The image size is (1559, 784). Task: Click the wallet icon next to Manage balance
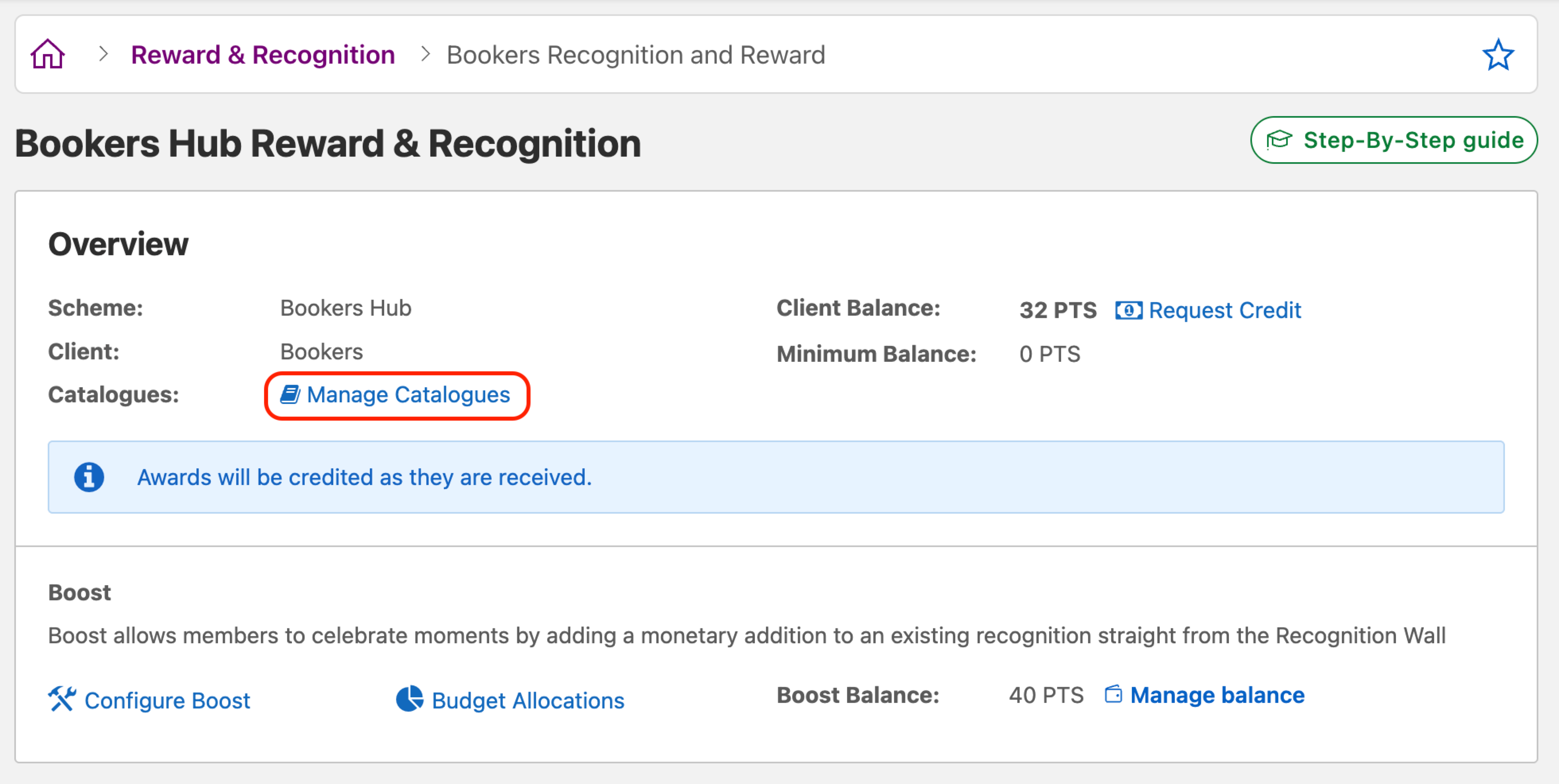pyautogui.click(x=1114, y=695)
